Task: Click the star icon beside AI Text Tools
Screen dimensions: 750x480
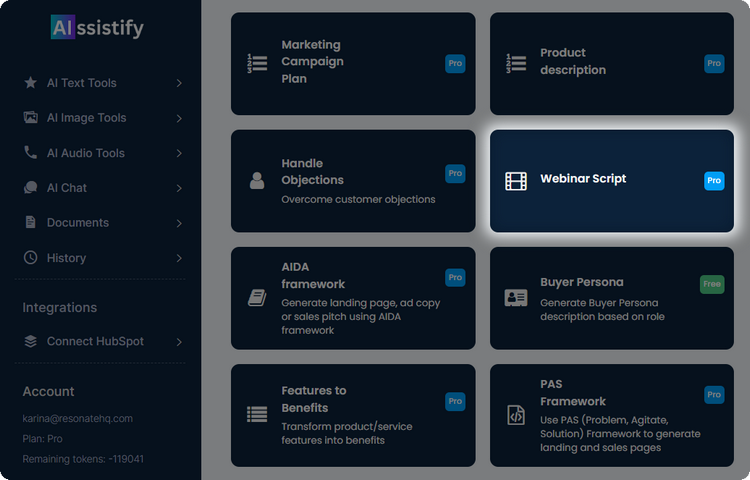Action: 30,83
